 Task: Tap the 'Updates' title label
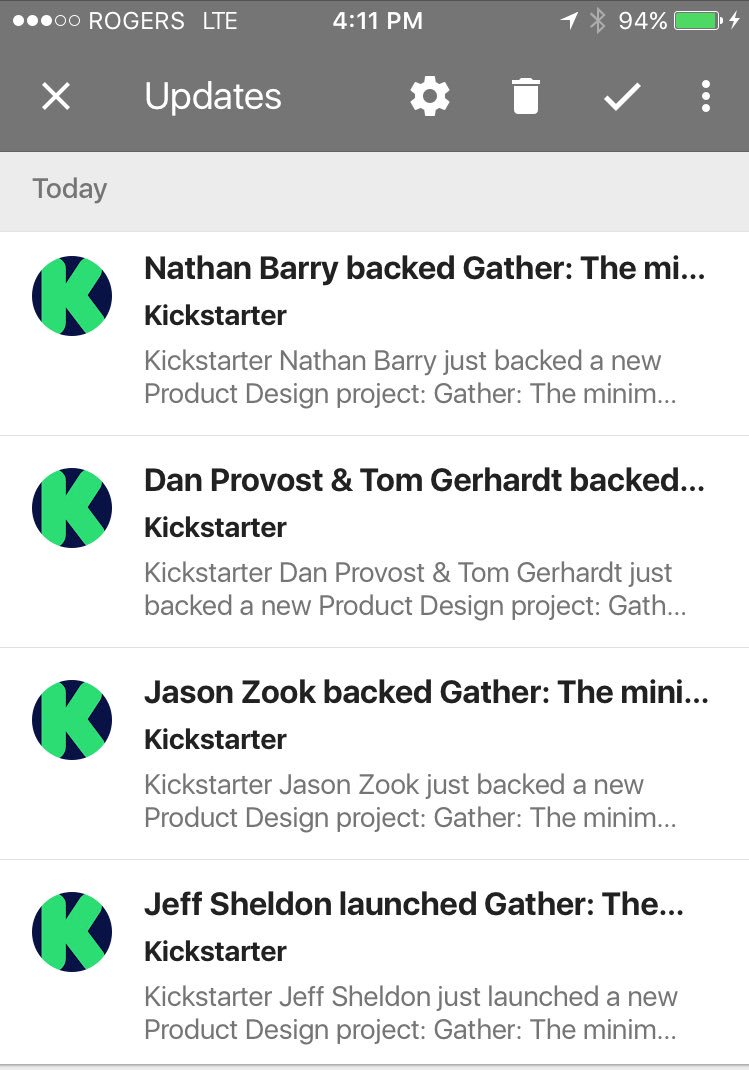(x=213, y=96)
